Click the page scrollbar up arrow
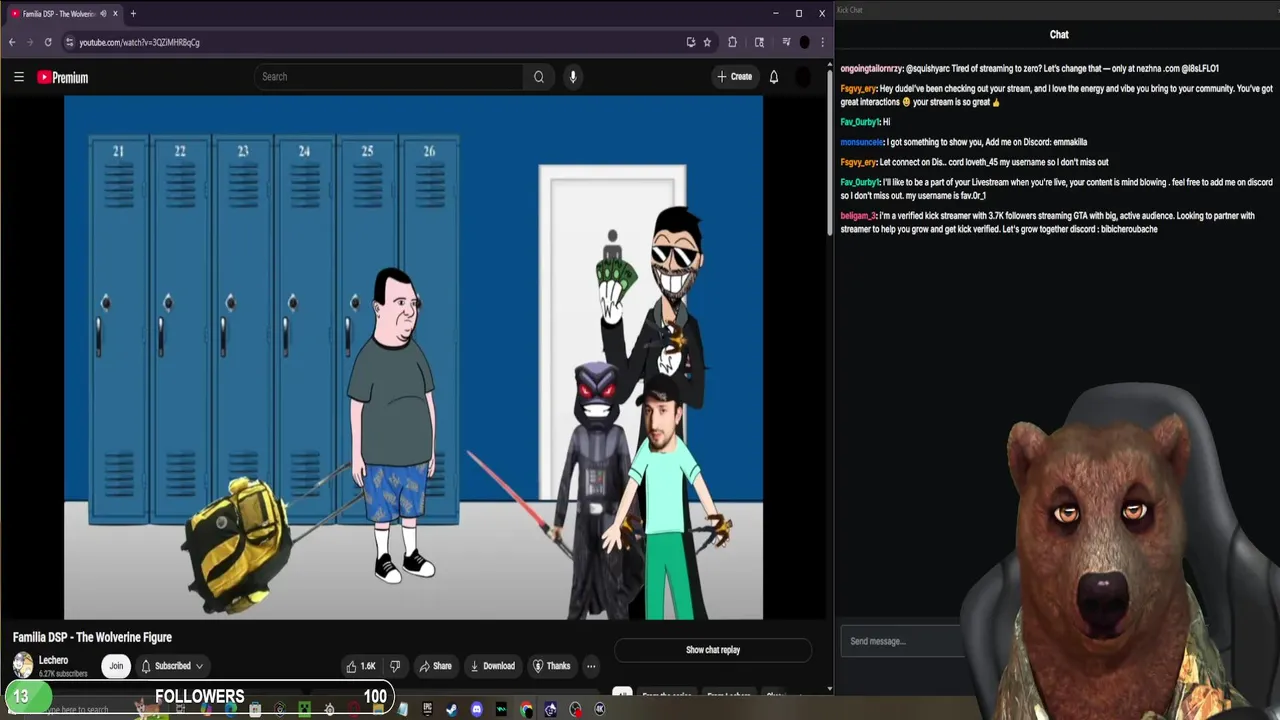Image resolution: width=1280 pixels, height=720 pixels. [x=829, y=65]
